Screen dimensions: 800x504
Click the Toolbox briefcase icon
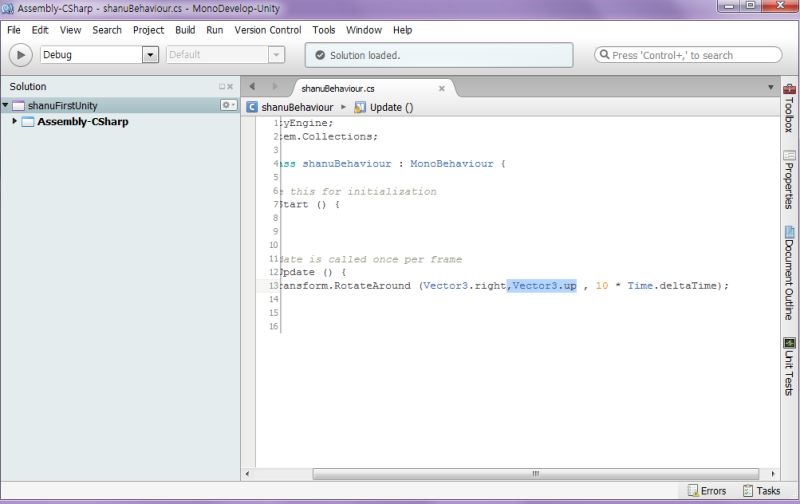coord(789,89)
